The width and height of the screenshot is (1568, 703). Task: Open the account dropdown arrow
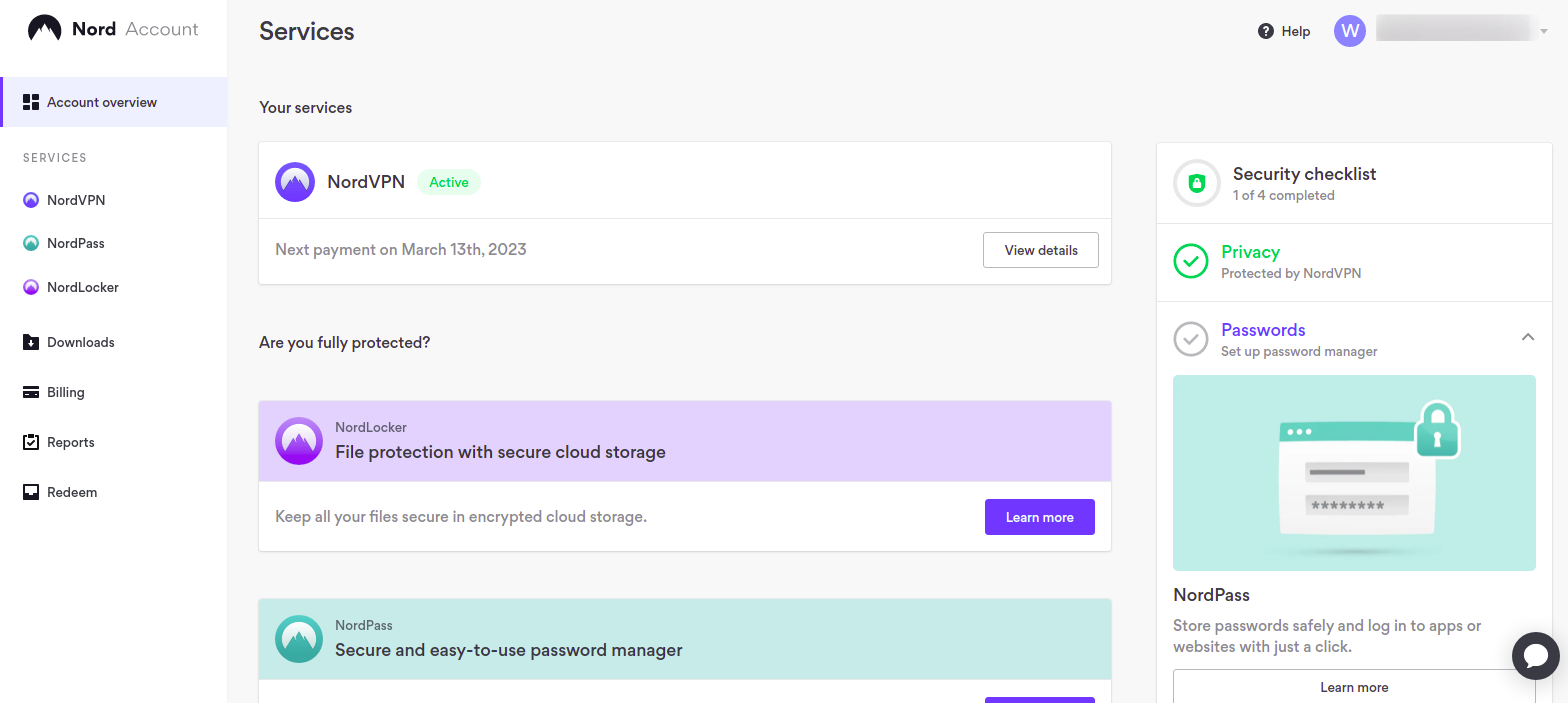tap(1544, 32)
